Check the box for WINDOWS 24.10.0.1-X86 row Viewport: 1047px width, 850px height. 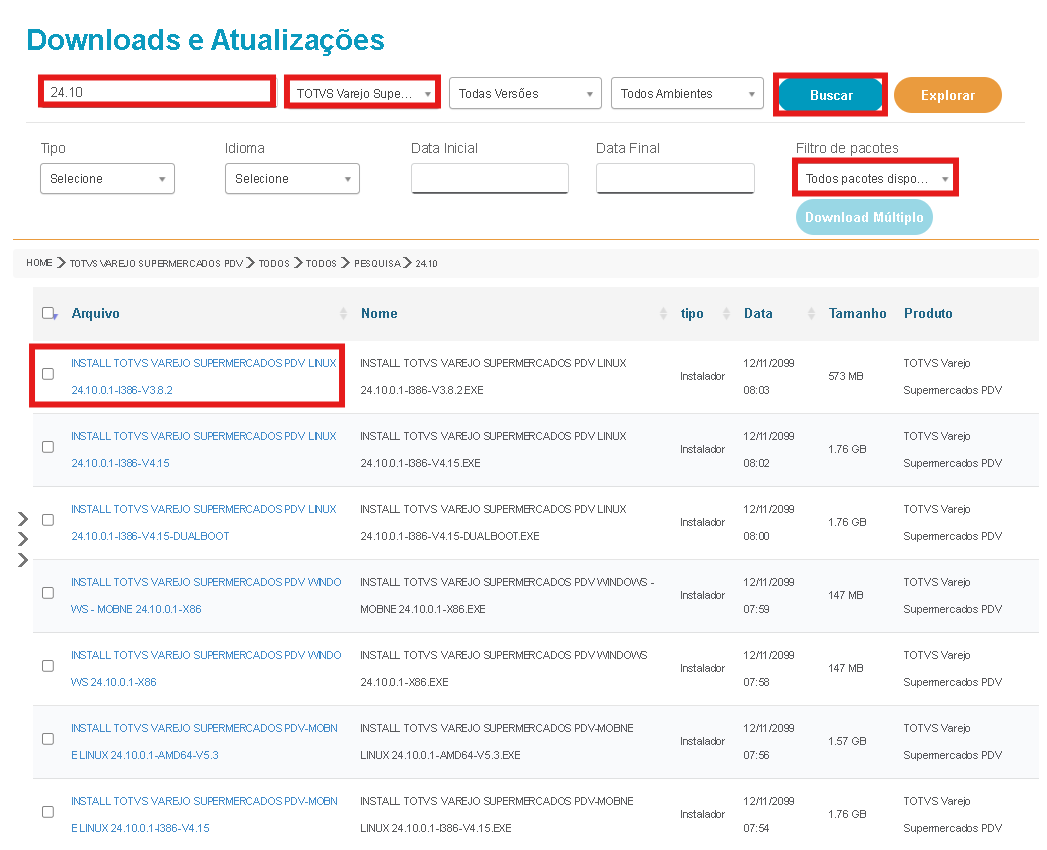(48, 666)
